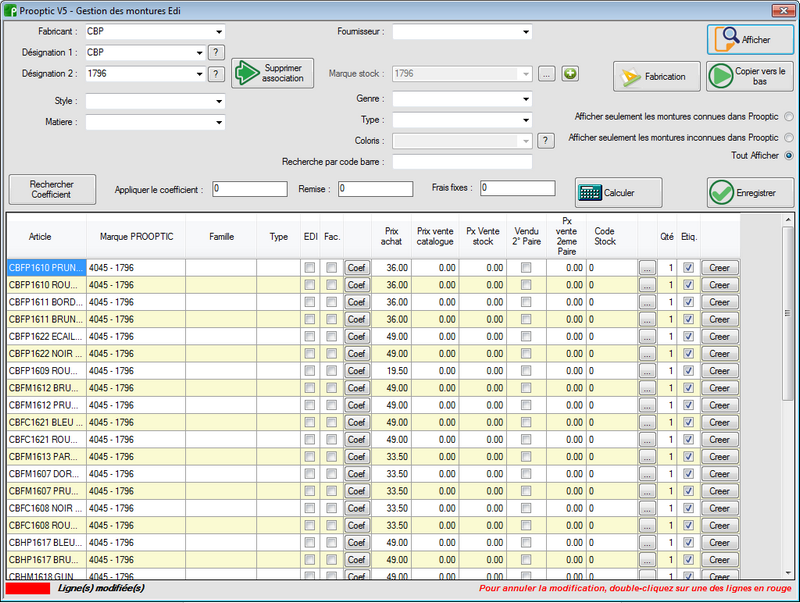
Task: Click the Recherche par code barre field
Action: (x=462, y=162)
